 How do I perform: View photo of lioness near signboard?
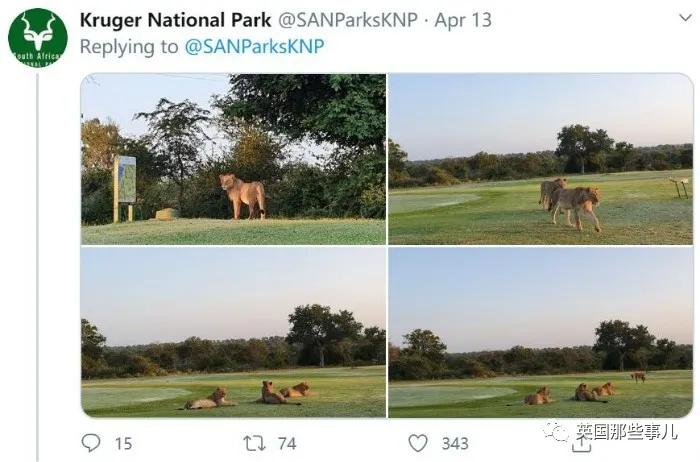coord(233,159)
